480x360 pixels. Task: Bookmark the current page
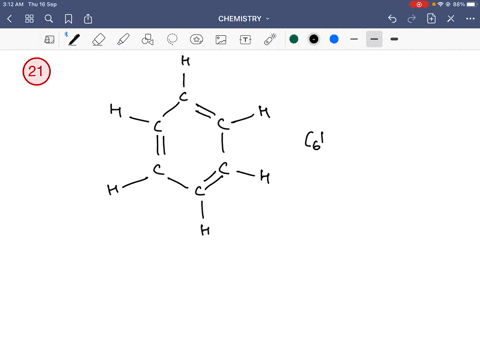pos(68,19)
